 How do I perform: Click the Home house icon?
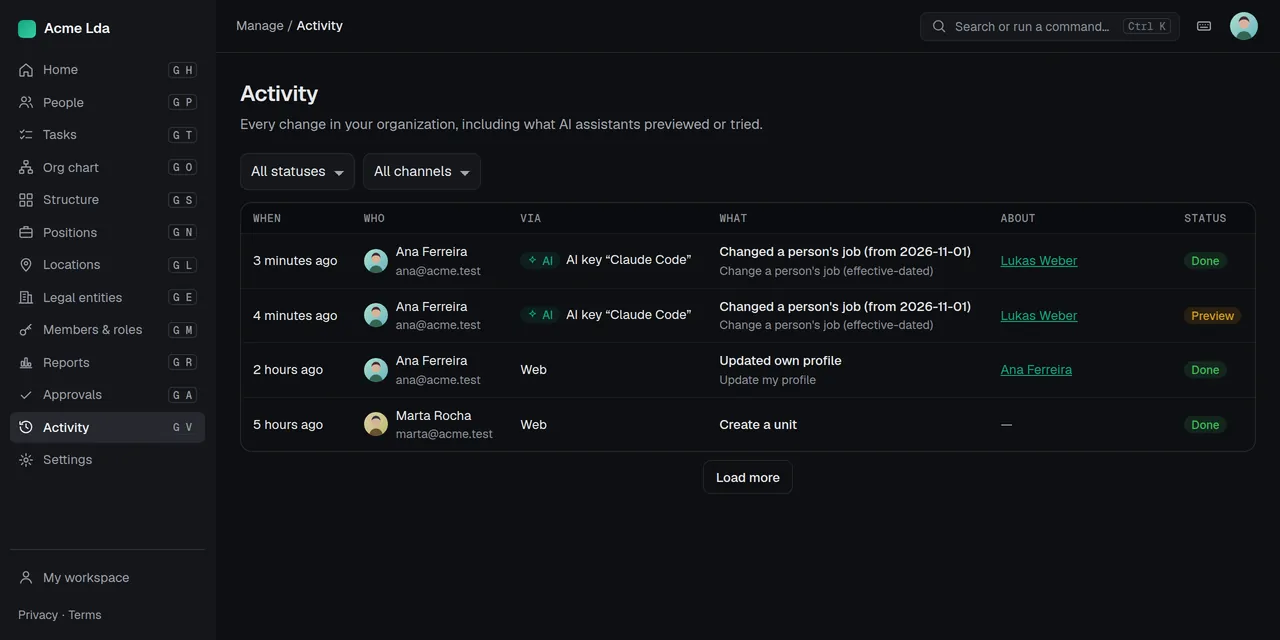(x=26, y=70)
